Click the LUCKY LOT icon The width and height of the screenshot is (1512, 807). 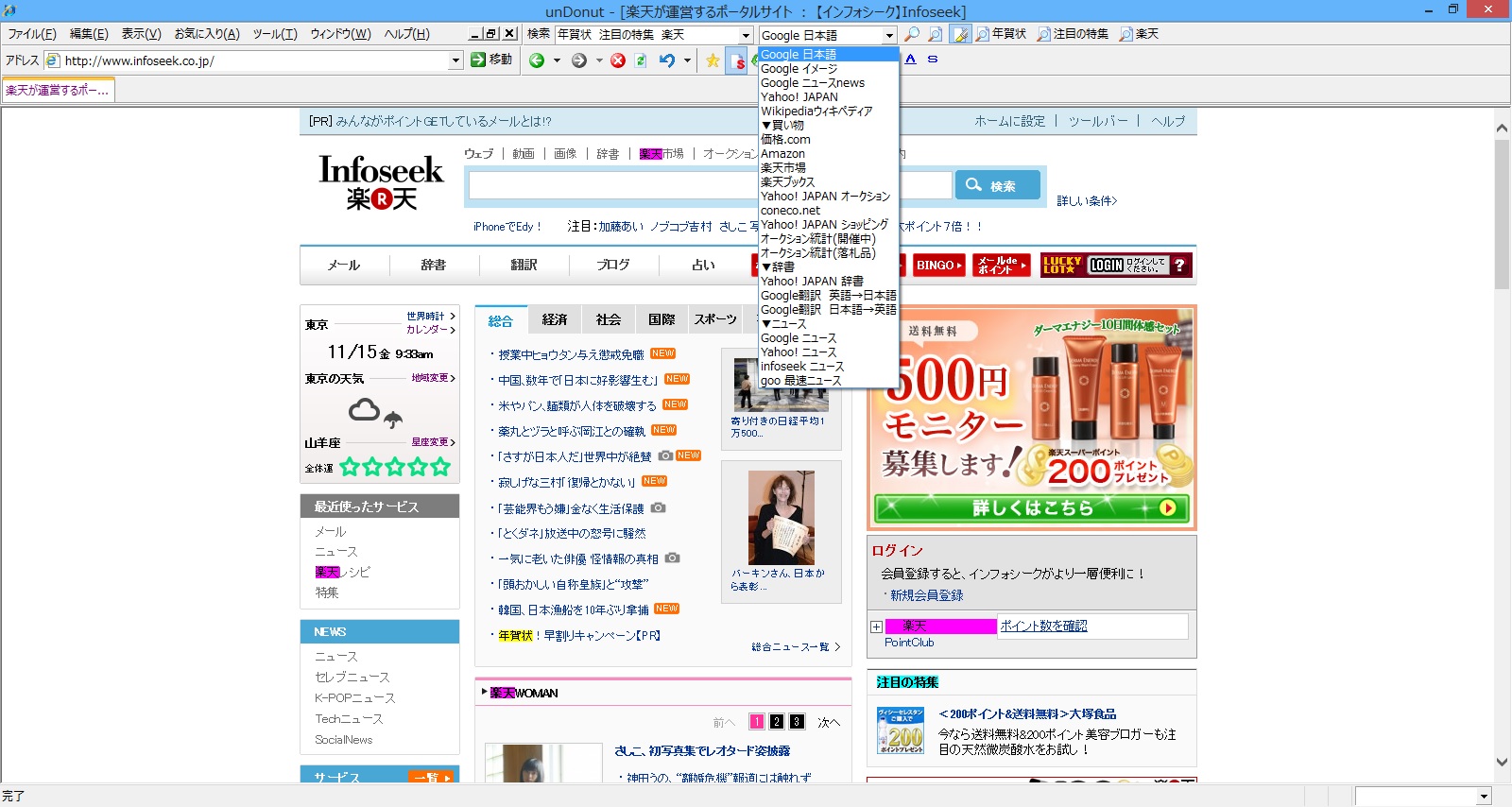pos(1062,266)
